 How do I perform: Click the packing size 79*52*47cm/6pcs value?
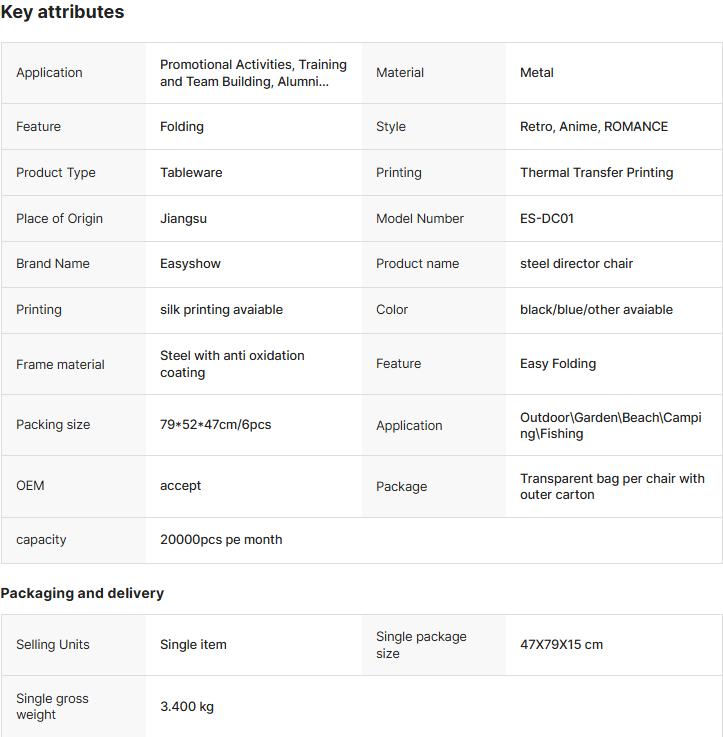point(215,425)
